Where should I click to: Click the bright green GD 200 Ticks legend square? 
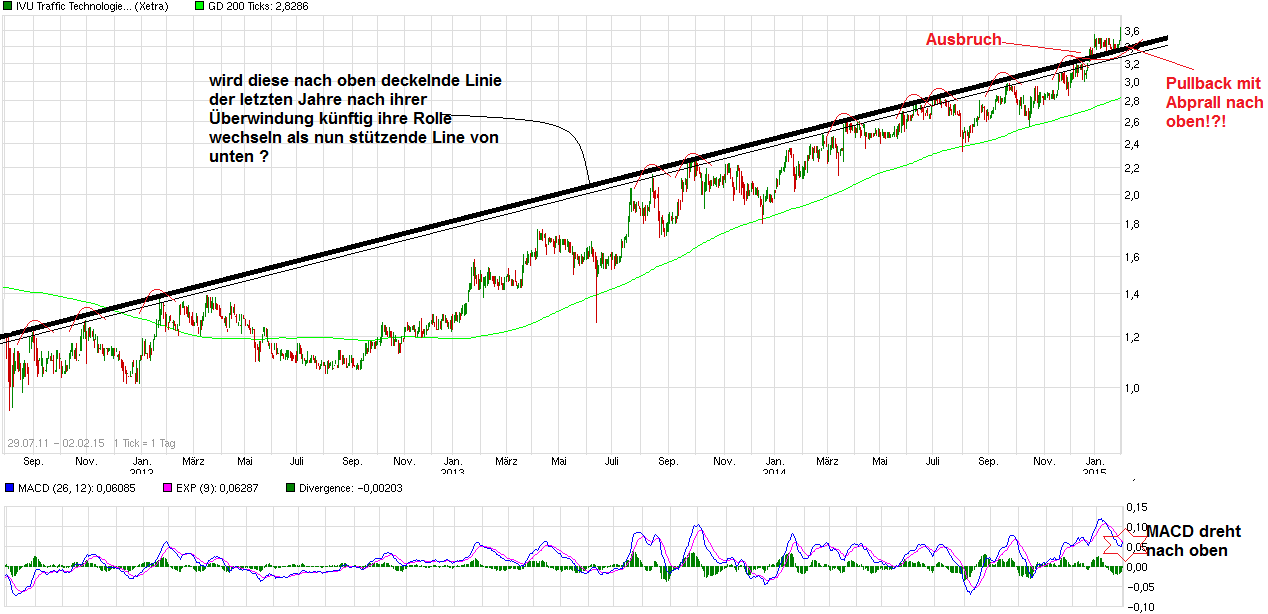click(198, 5)
